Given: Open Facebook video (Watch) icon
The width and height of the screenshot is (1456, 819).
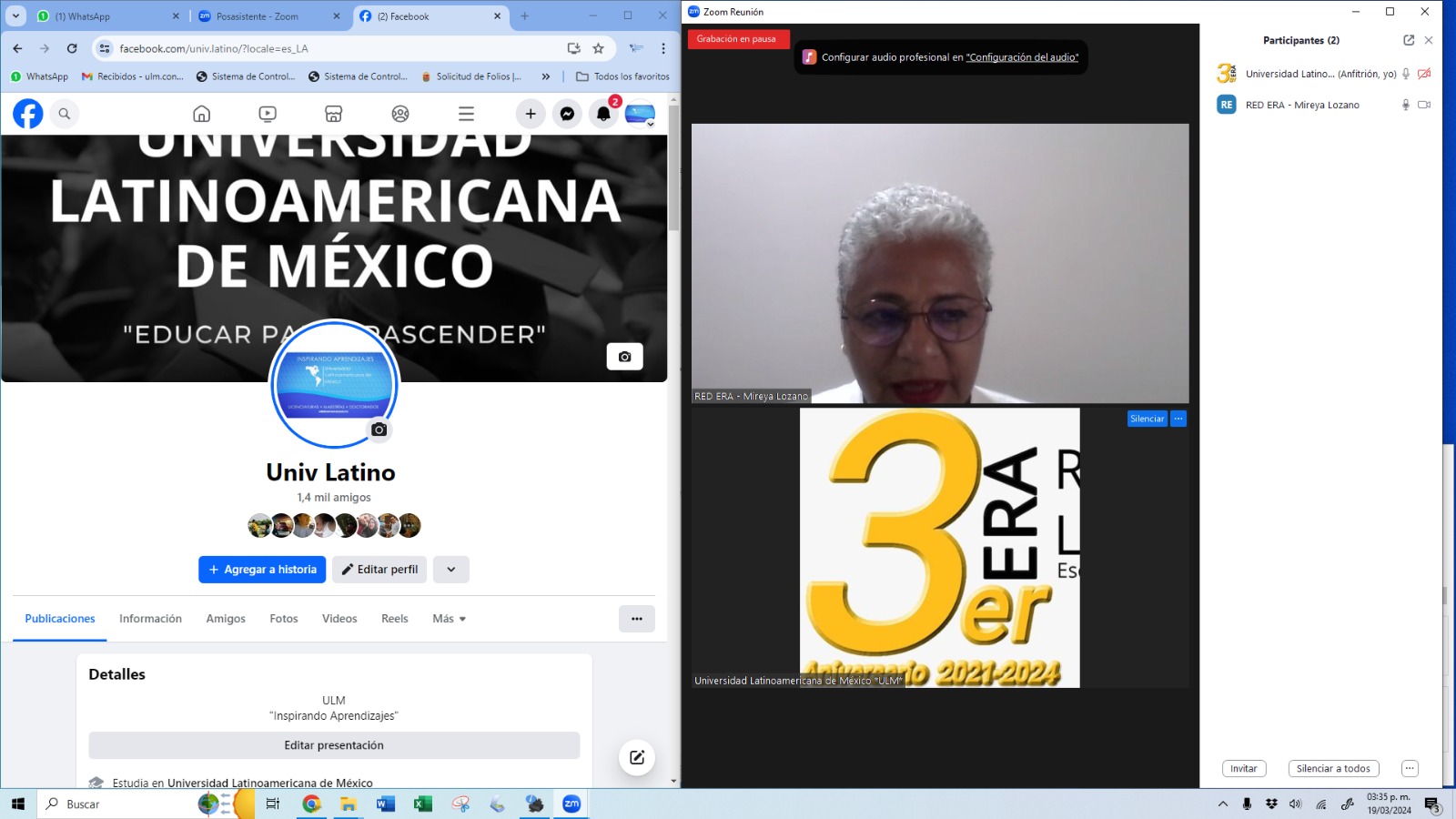Looking at the screenshot, I should [268, 114].
